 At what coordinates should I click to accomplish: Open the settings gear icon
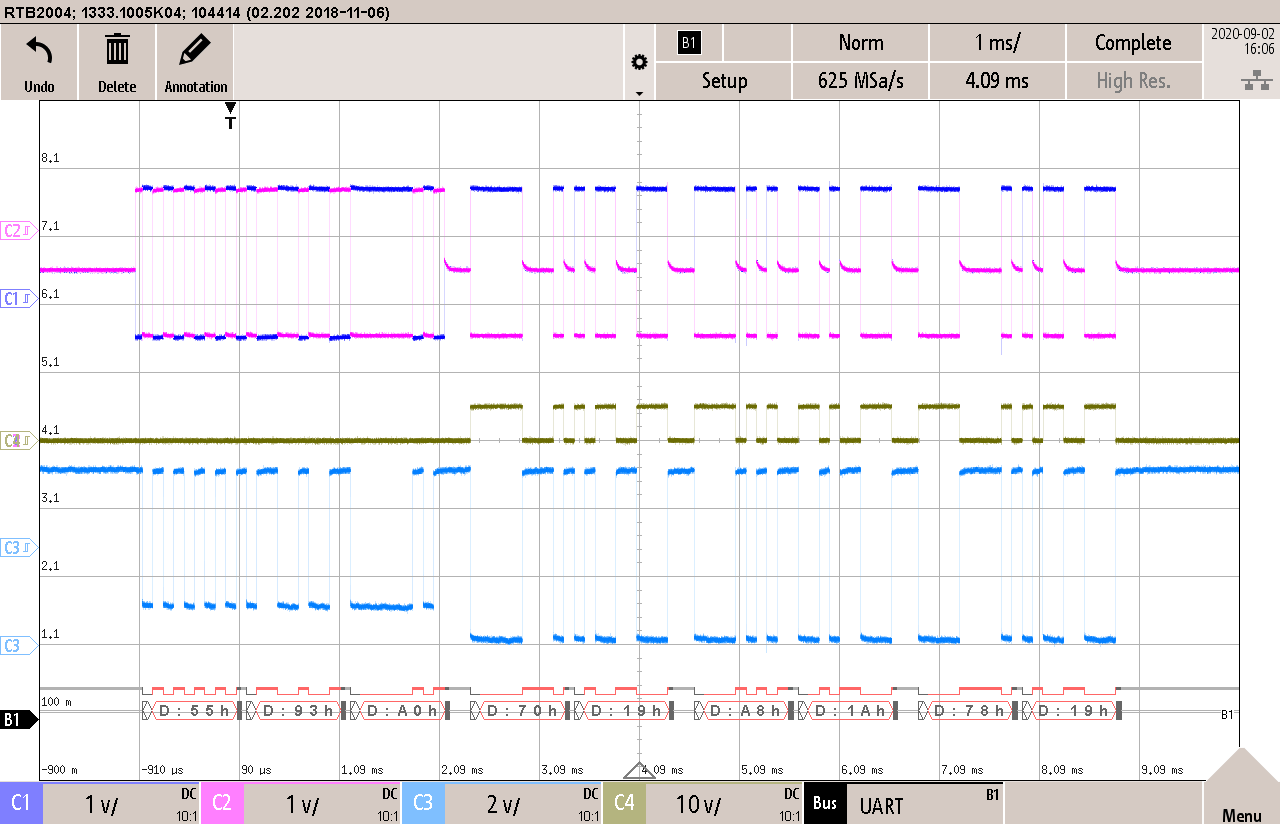tap(640, 60)
